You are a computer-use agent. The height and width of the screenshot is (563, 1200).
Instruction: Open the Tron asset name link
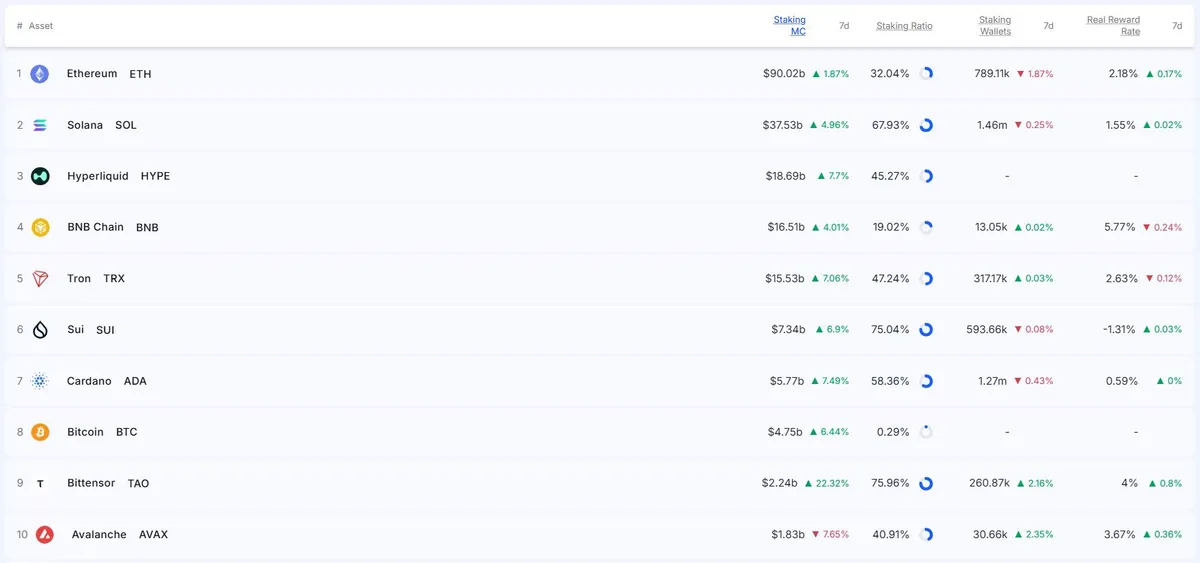pos(79,279)
